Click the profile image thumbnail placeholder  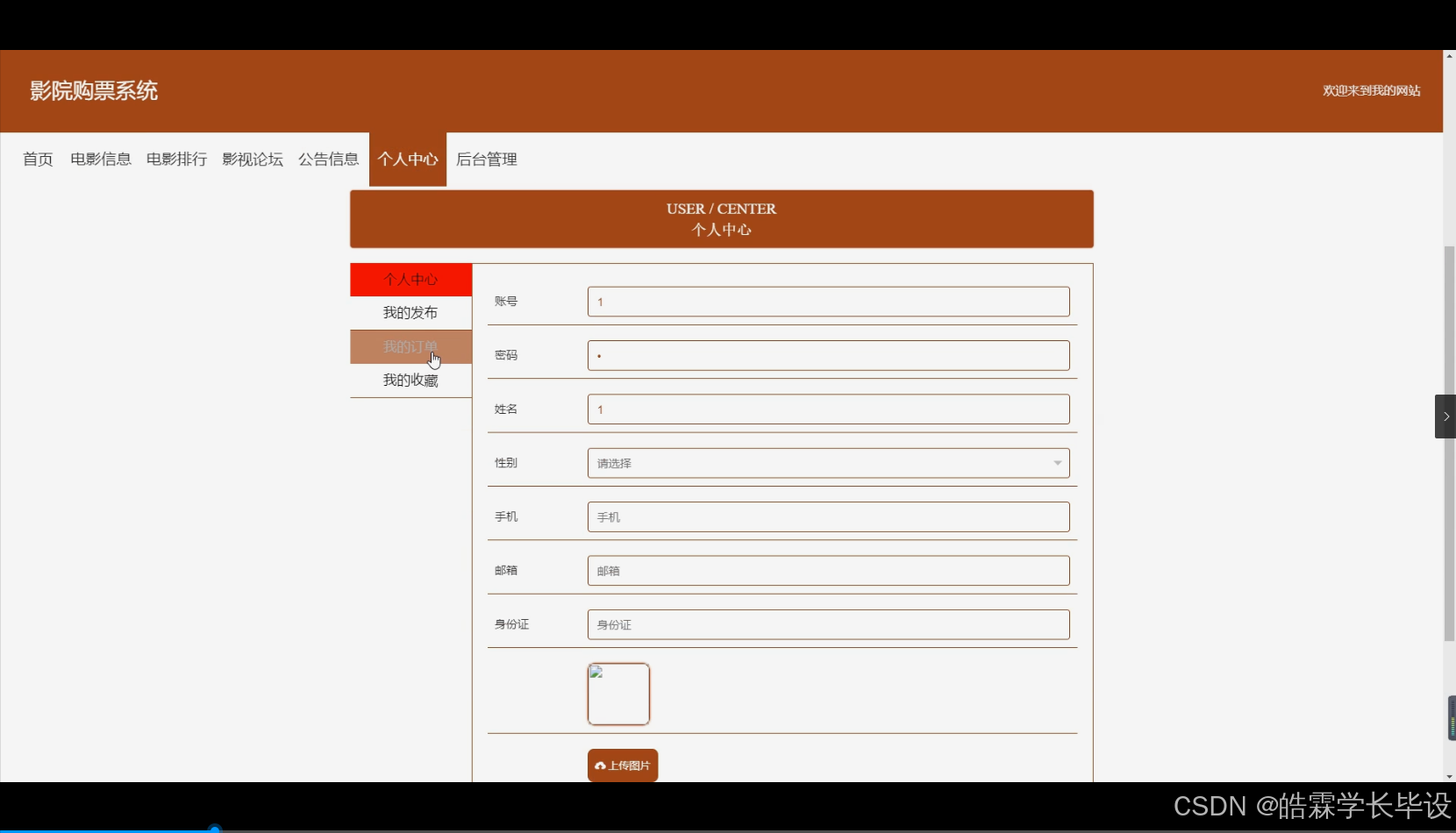pos(618,694)
